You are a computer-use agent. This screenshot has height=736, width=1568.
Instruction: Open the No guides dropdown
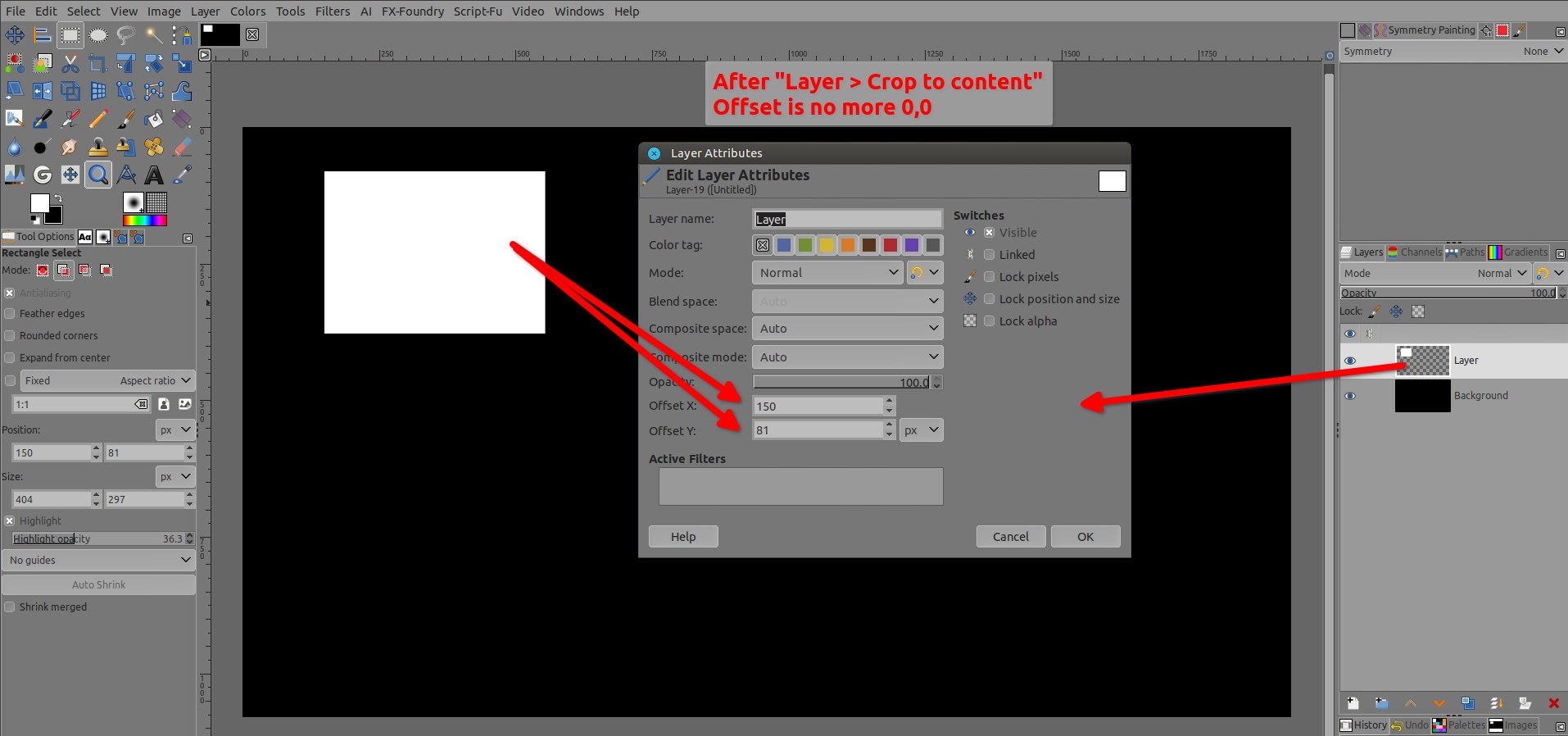[x=98, y=560]
